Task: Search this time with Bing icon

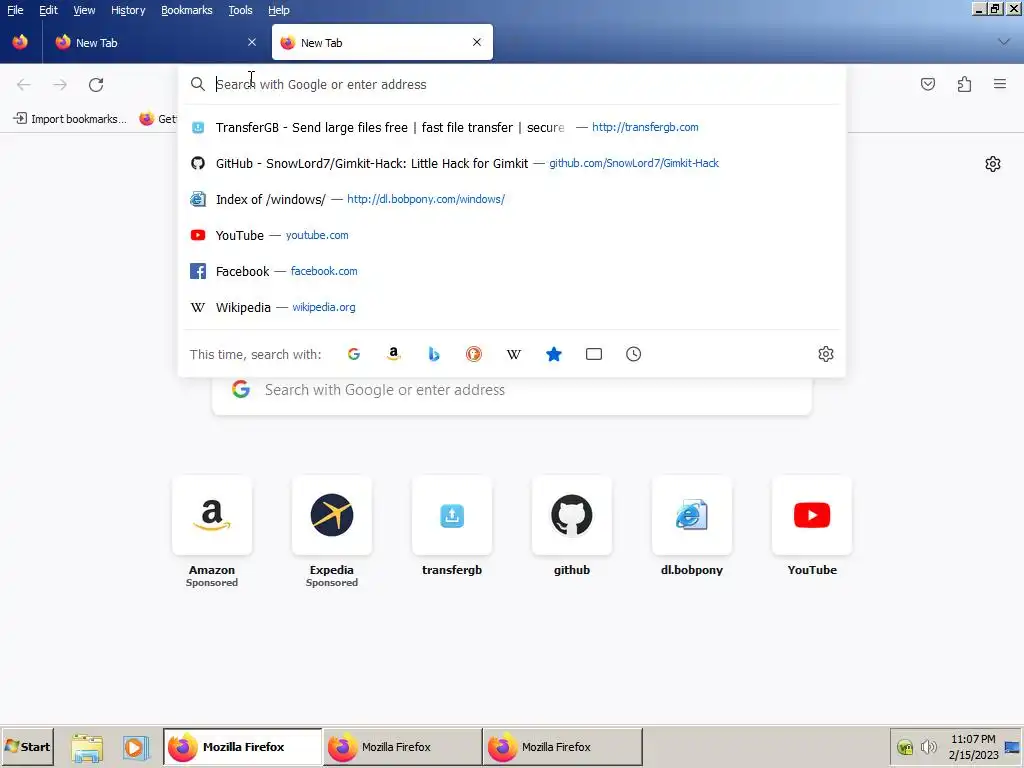Action: 434,354
